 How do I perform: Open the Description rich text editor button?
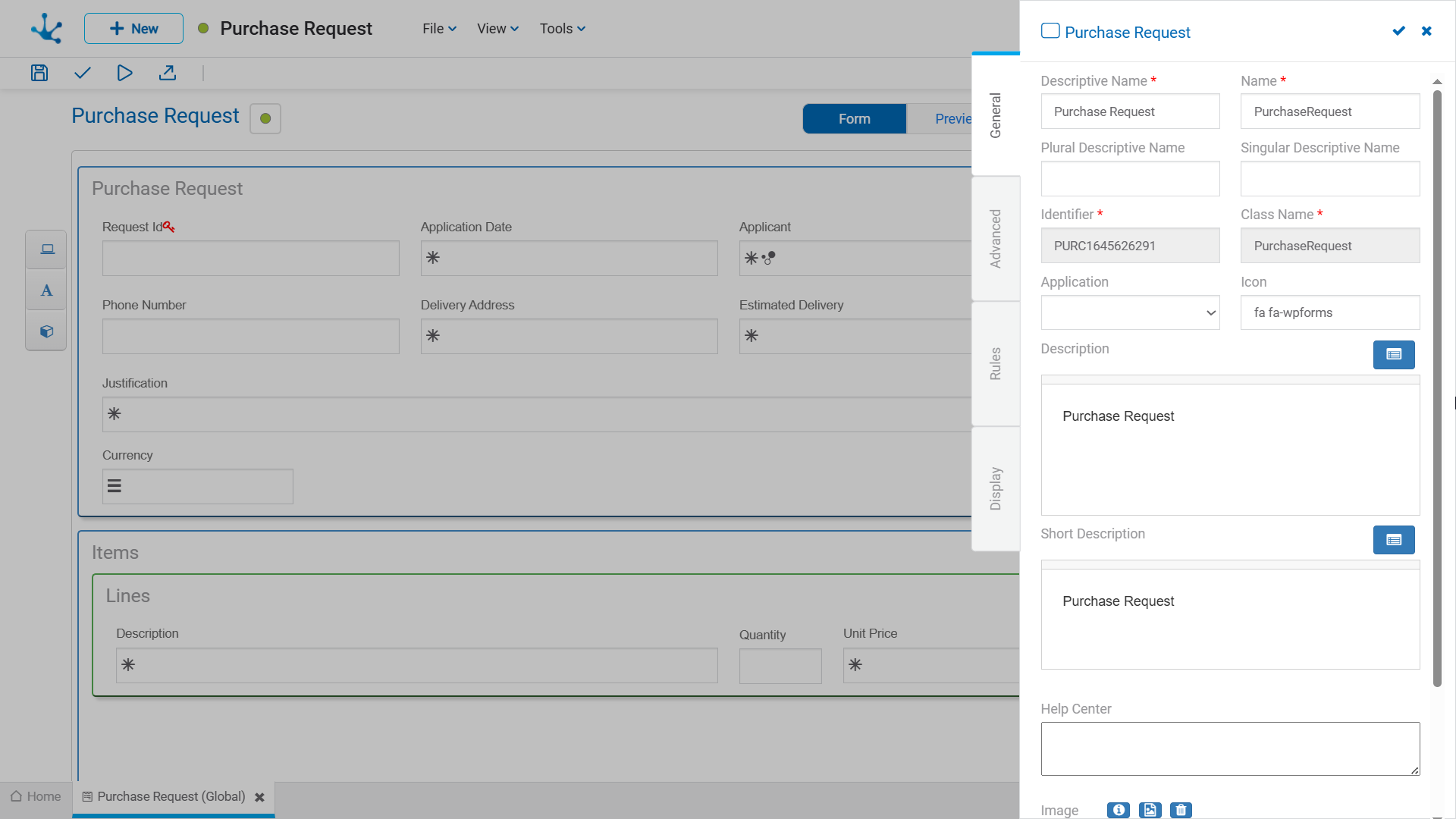click(x=1393, y=354)
